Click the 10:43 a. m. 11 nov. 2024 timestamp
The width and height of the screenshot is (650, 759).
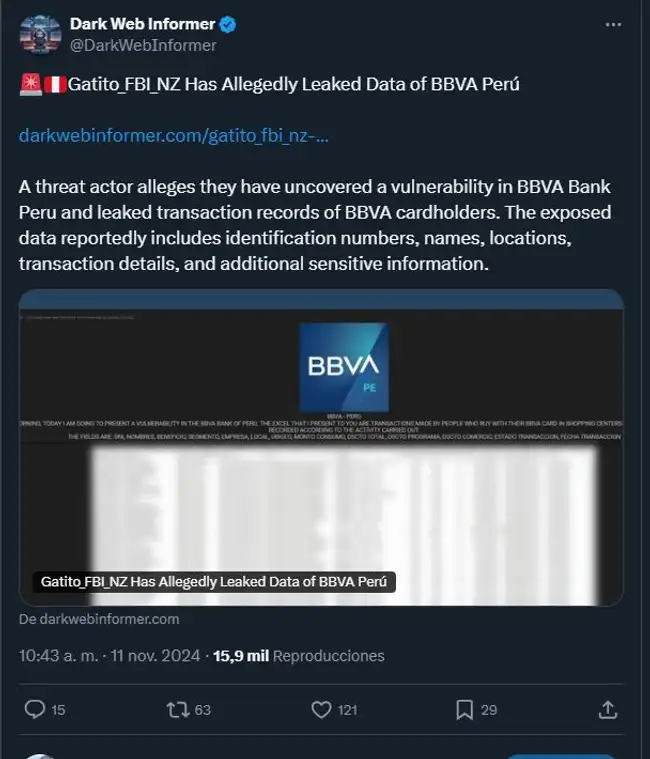[109, 656]
